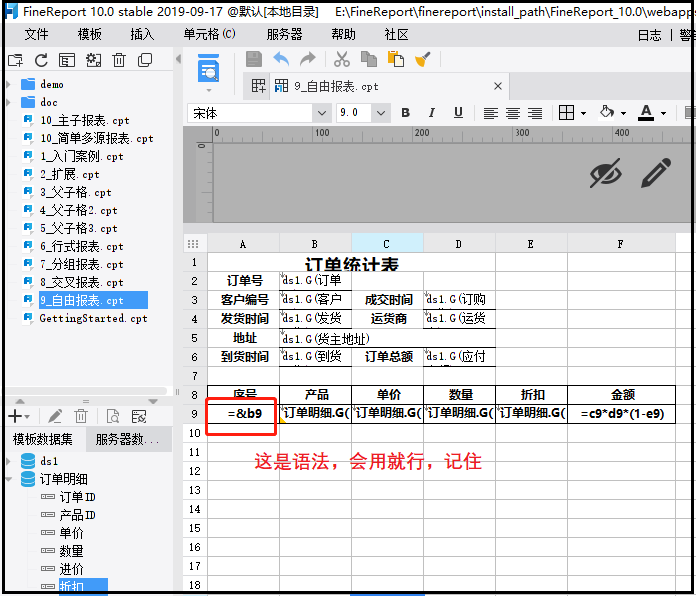The width and height of the screenshot is (696, 596).
Task: Click the font color A swatch
Action: [x=646, y=112]
